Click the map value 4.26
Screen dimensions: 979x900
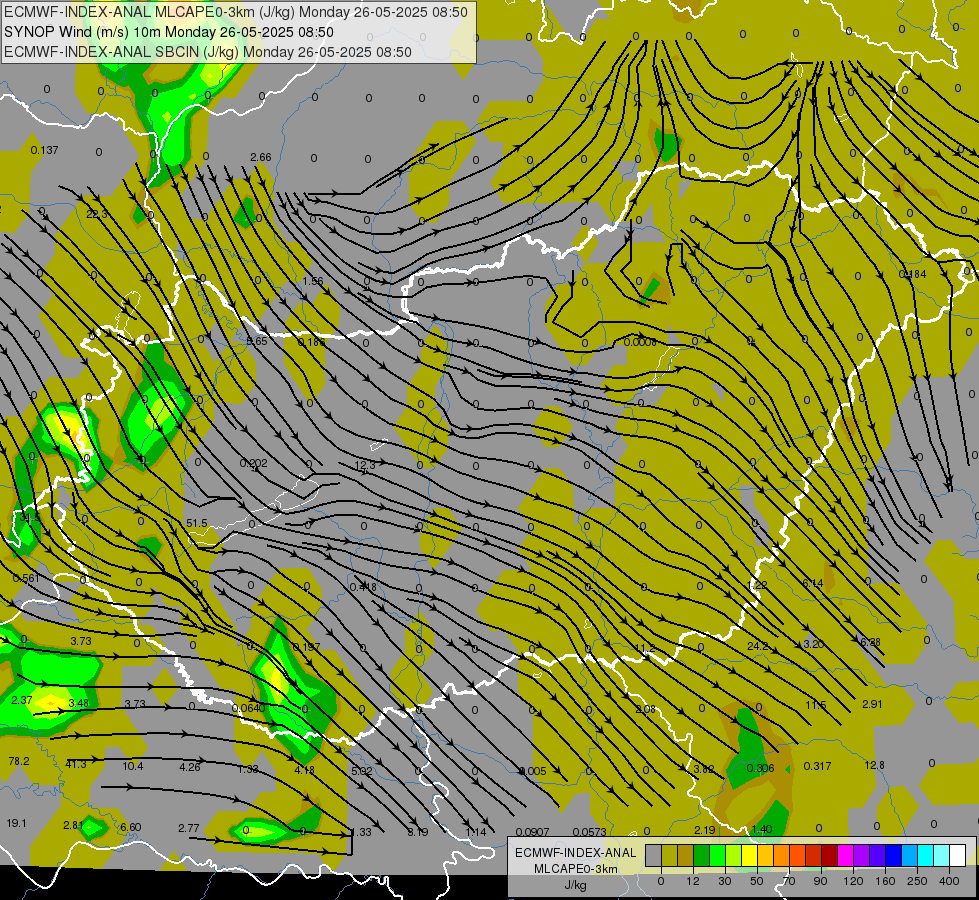point(190,767)
